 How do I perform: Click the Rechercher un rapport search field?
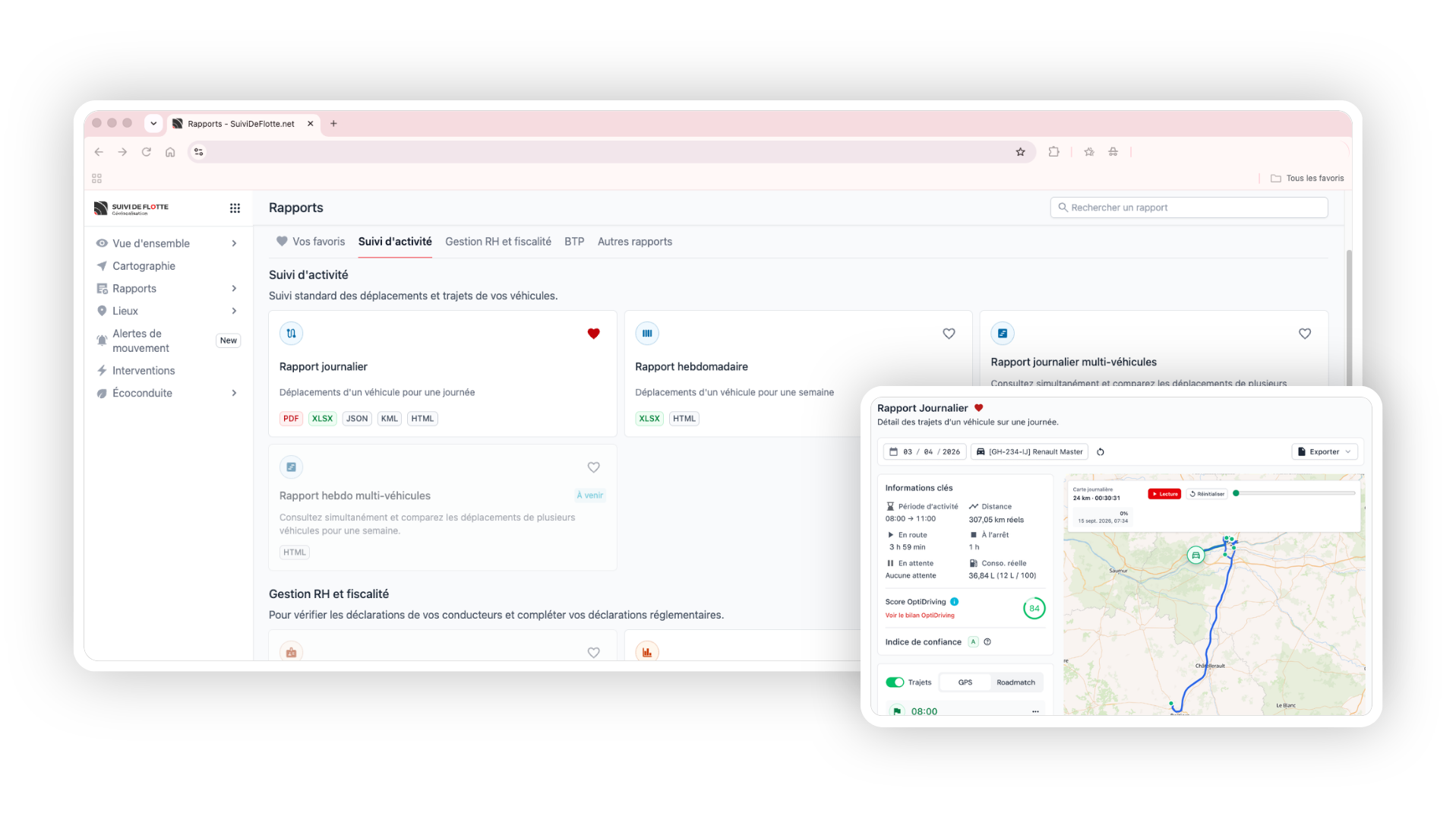point(1189,207)
